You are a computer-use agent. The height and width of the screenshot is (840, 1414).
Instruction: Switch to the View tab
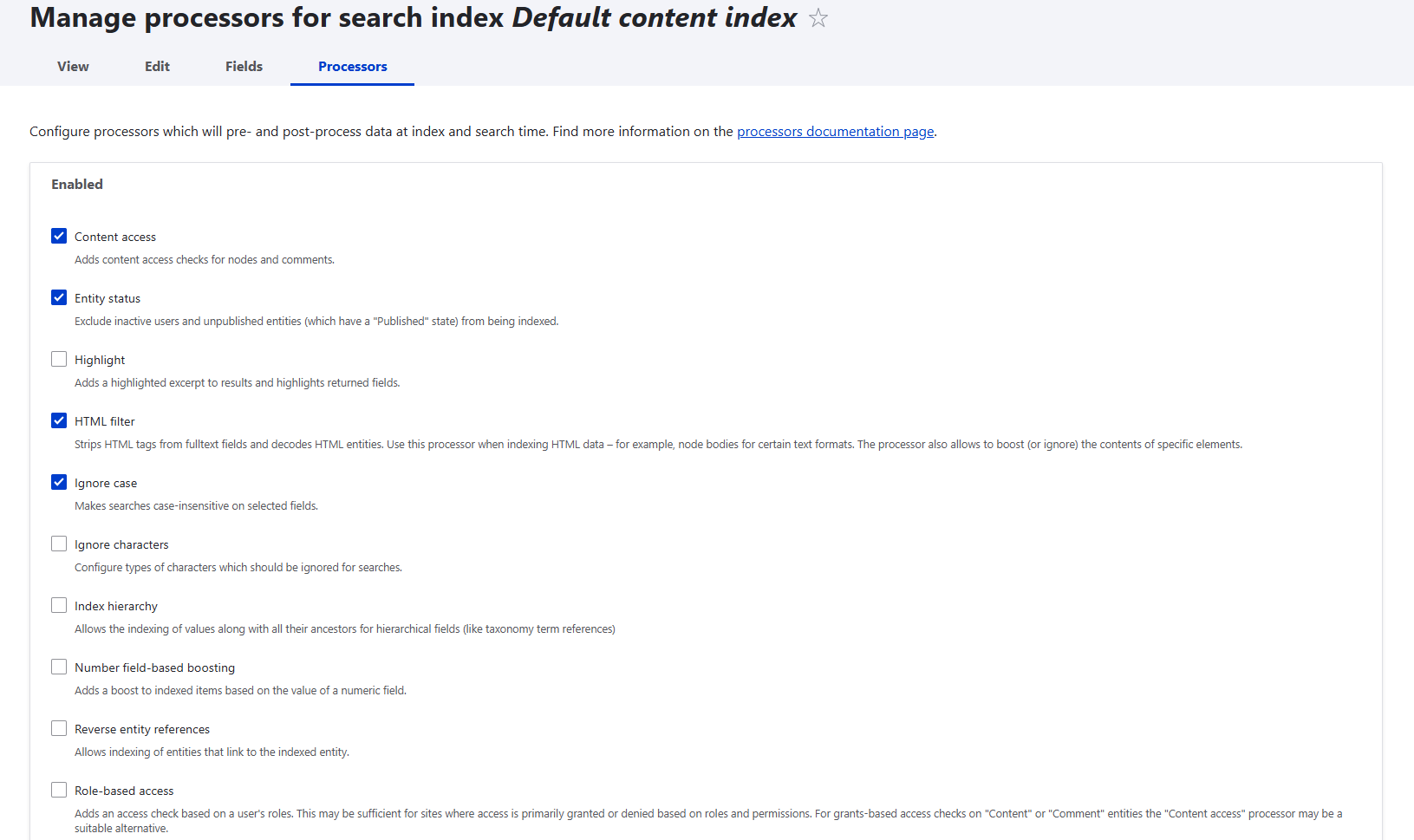pyautogui.click(x=72, y=66)
